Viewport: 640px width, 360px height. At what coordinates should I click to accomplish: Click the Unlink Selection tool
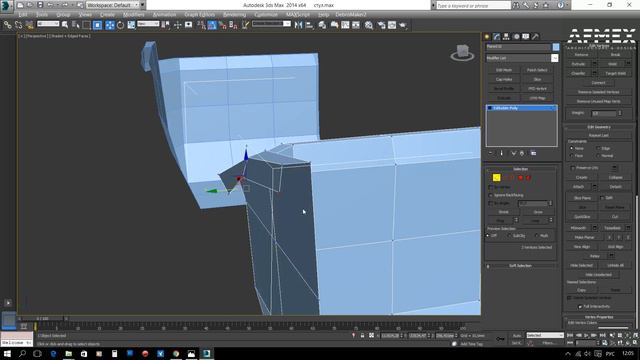click(18, 25)
